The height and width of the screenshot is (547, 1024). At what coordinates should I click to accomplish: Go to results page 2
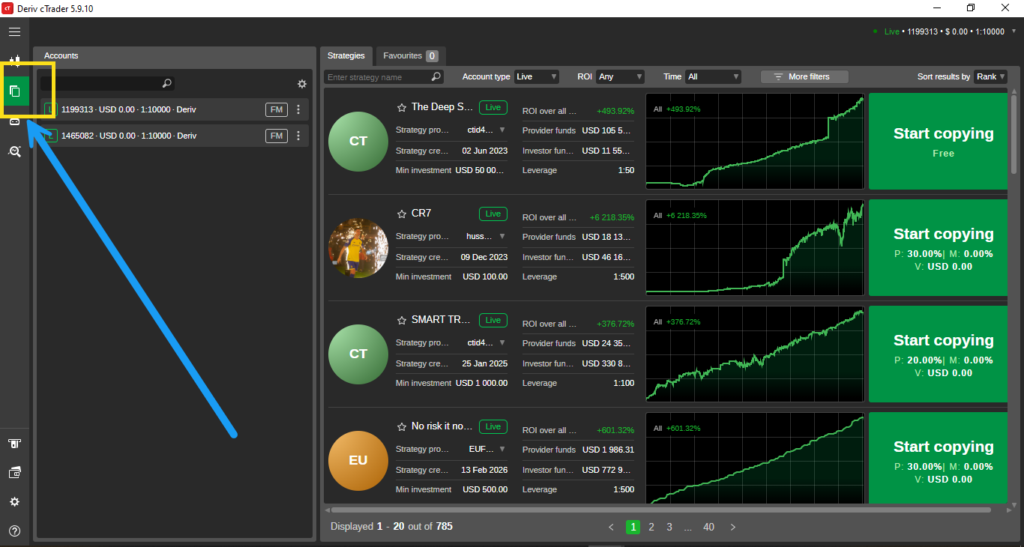pyautogui.click(x=651, y=527)
